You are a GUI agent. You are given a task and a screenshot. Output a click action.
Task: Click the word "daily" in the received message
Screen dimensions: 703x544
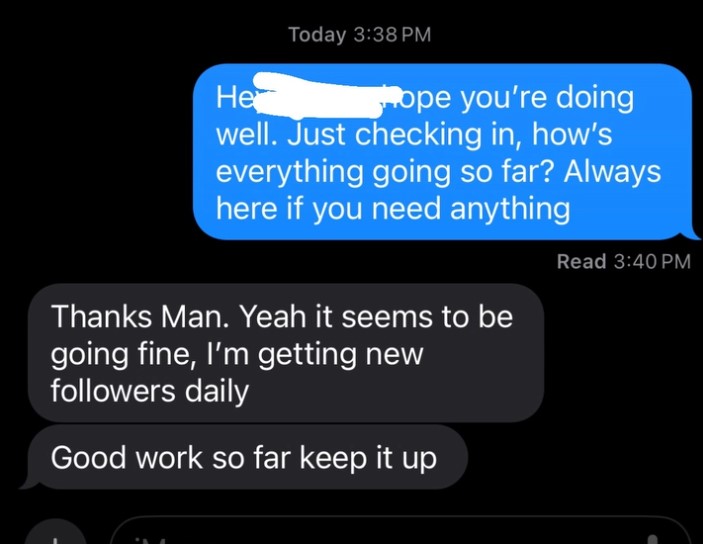(217, 392)
